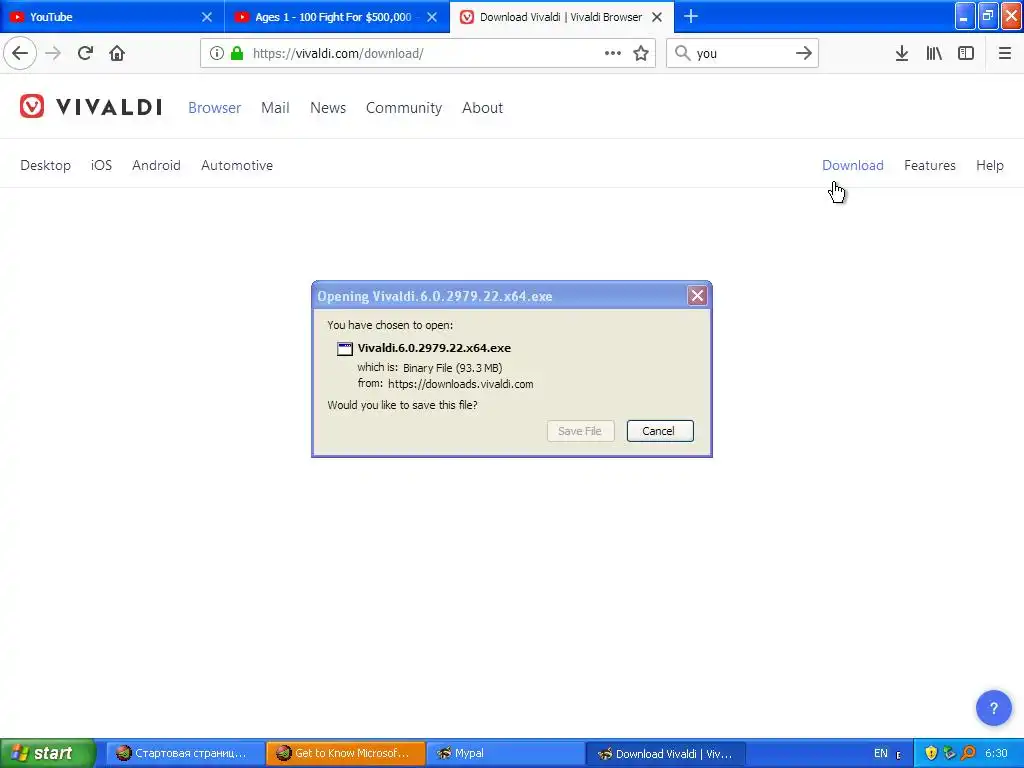Go to the Android section link
Image resolution: width=1024 pixels, height=768 pixels.
coord(156,165)
